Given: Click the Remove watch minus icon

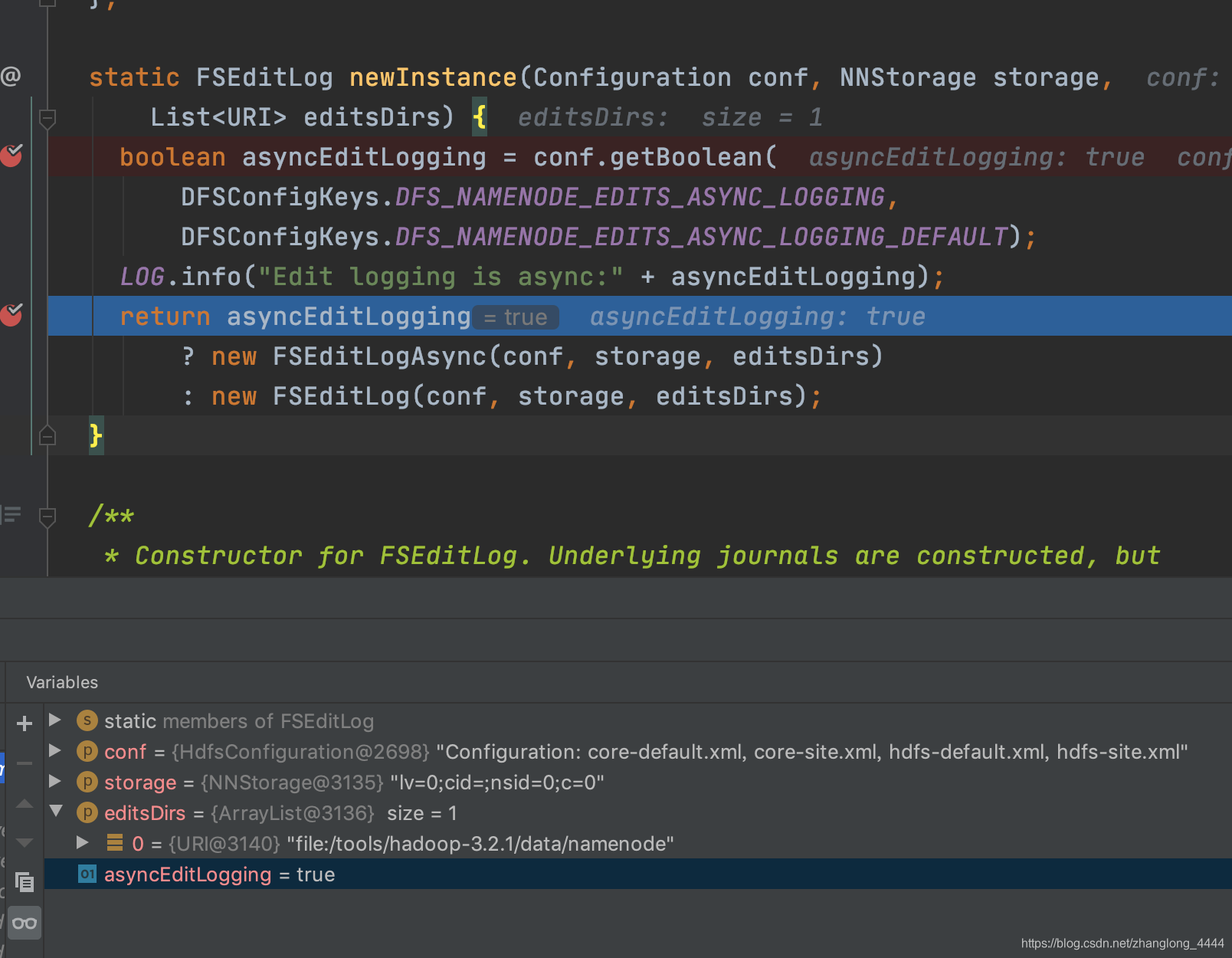Looking at the screenshot, I should (24, 763).
